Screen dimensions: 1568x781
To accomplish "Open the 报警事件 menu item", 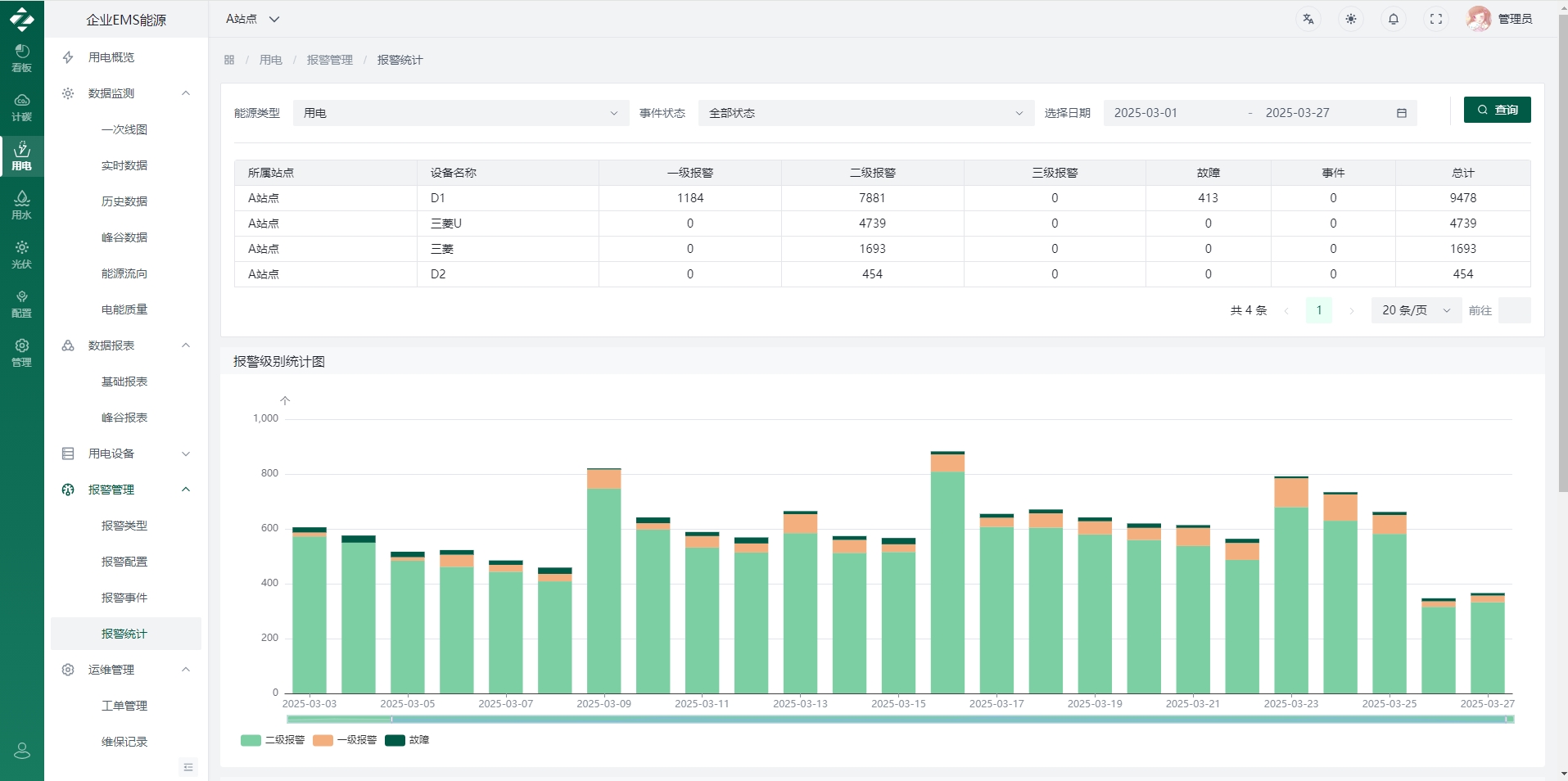I will pyautogui.click(x=124, y=598).
